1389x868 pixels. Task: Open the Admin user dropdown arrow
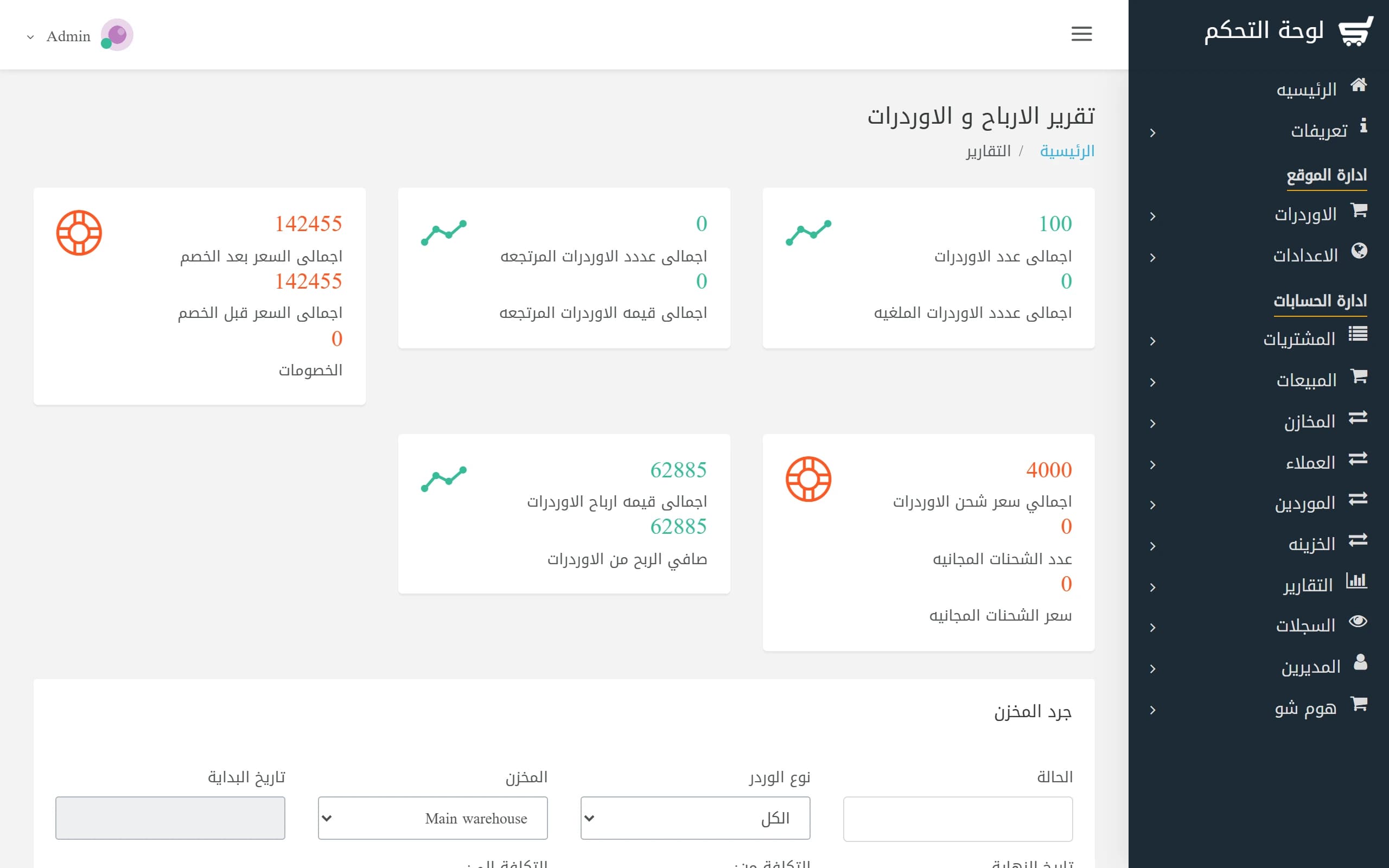30,37
